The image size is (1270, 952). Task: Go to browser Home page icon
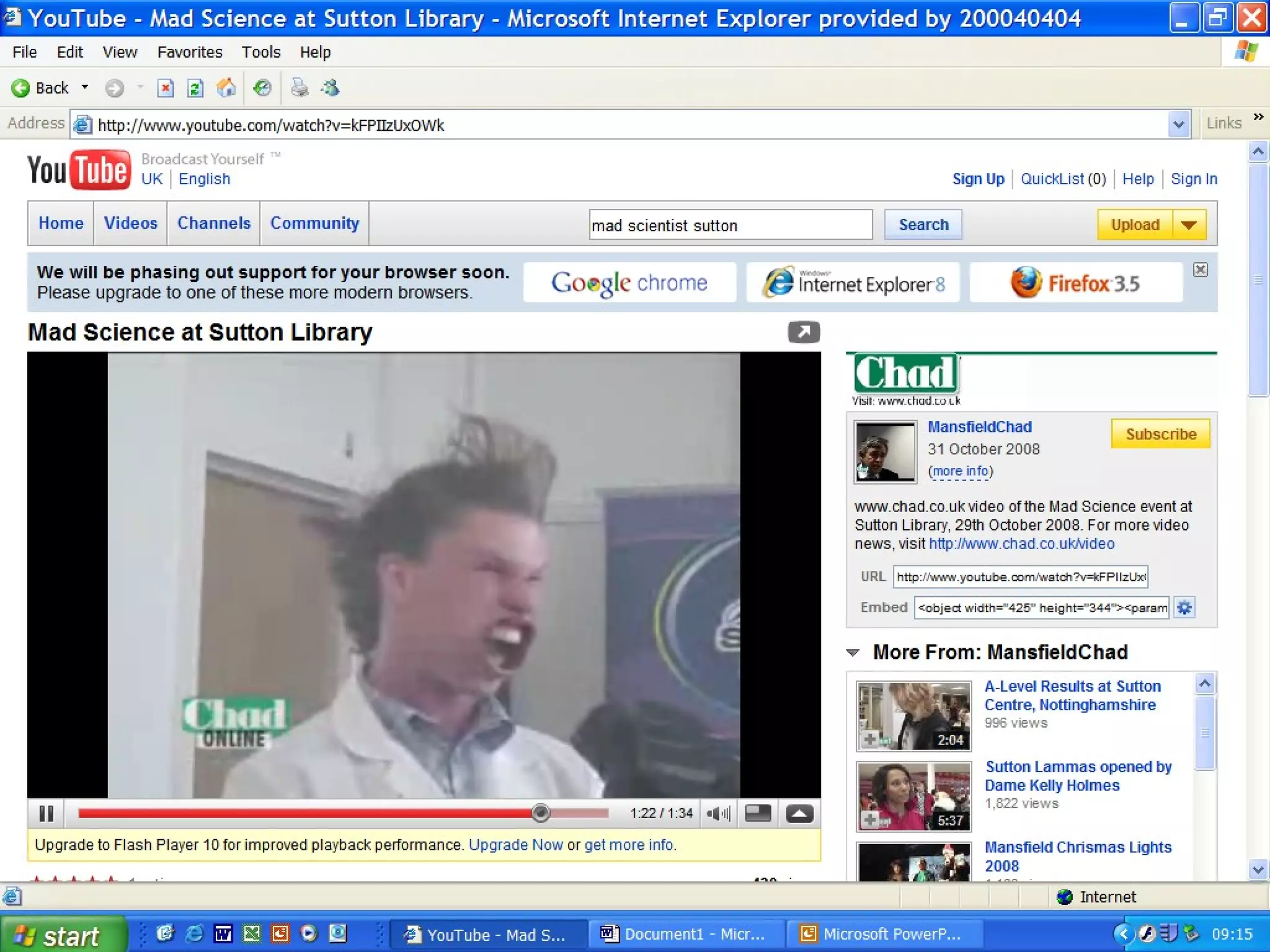pos(226,89)
